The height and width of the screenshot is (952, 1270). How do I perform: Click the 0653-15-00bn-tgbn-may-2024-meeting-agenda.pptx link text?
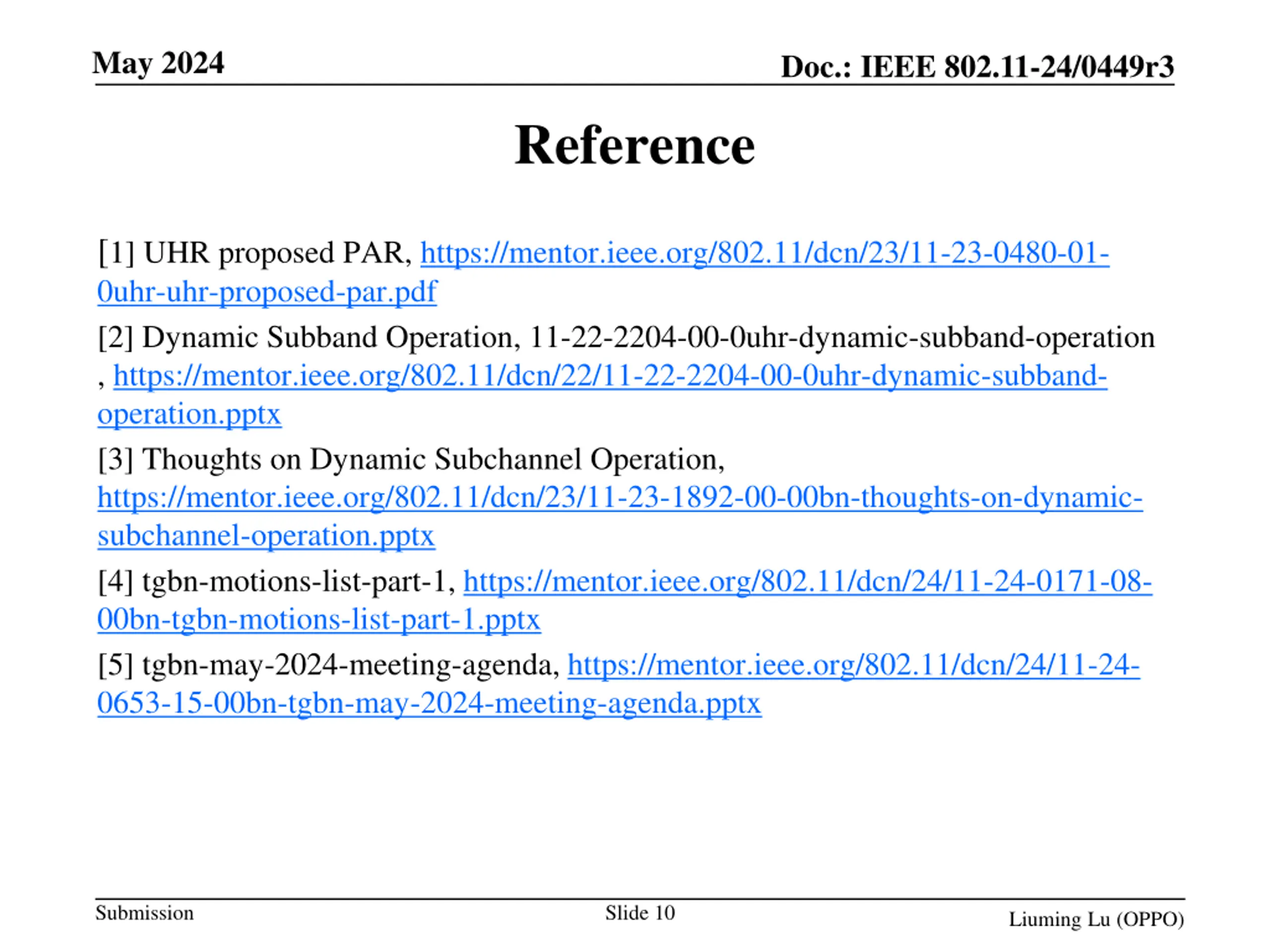pyautogui.click(x=429, y=704)
